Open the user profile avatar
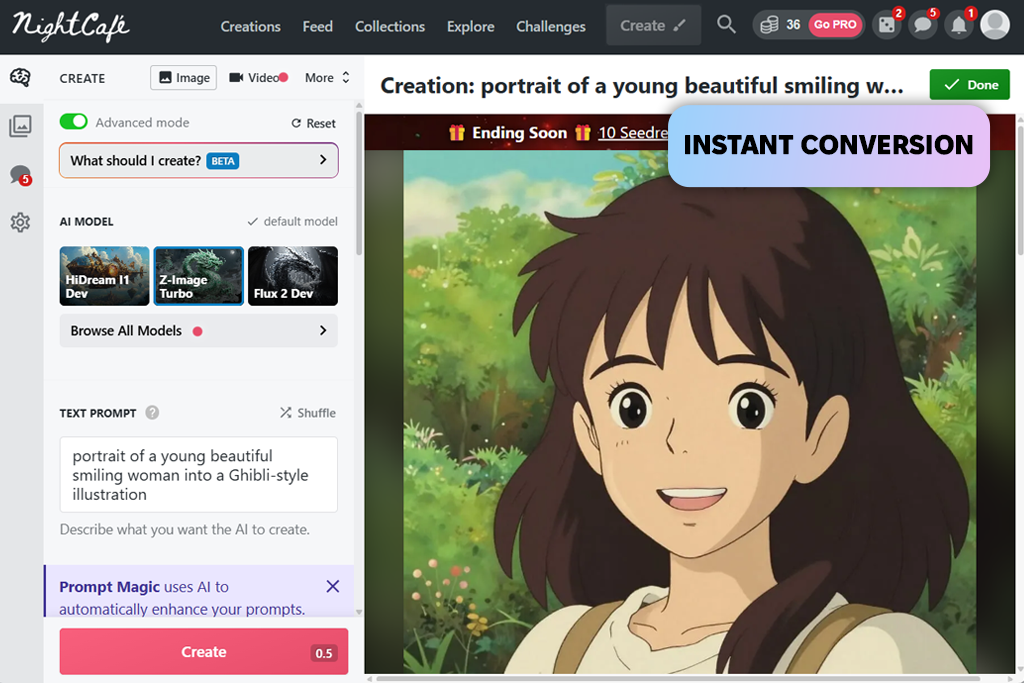This screenshot has width=1024, height=683. pyautogui.click(x=995, y=25)
